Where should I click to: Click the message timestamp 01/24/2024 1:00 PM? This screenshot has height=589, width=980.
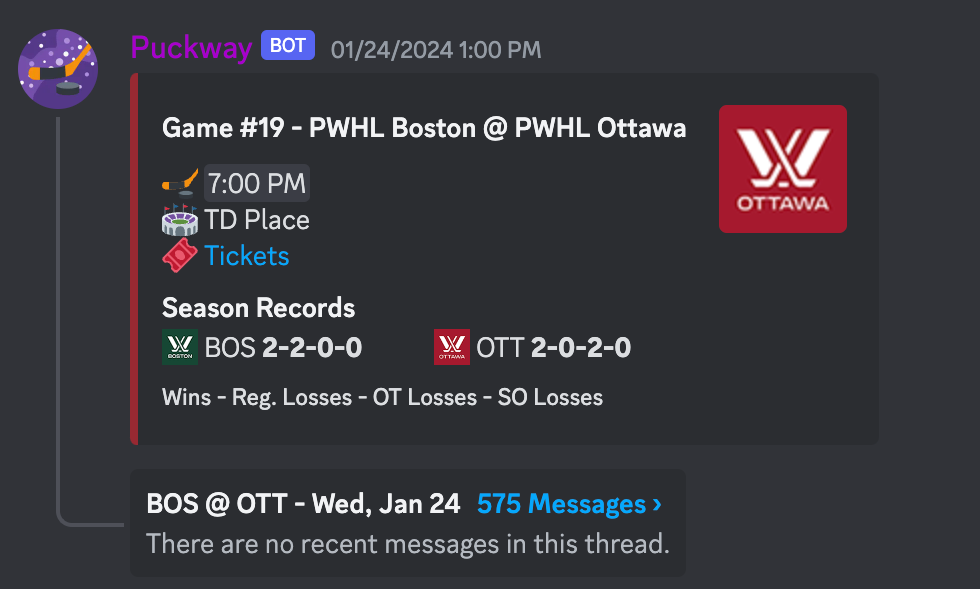tap(436, 48)
